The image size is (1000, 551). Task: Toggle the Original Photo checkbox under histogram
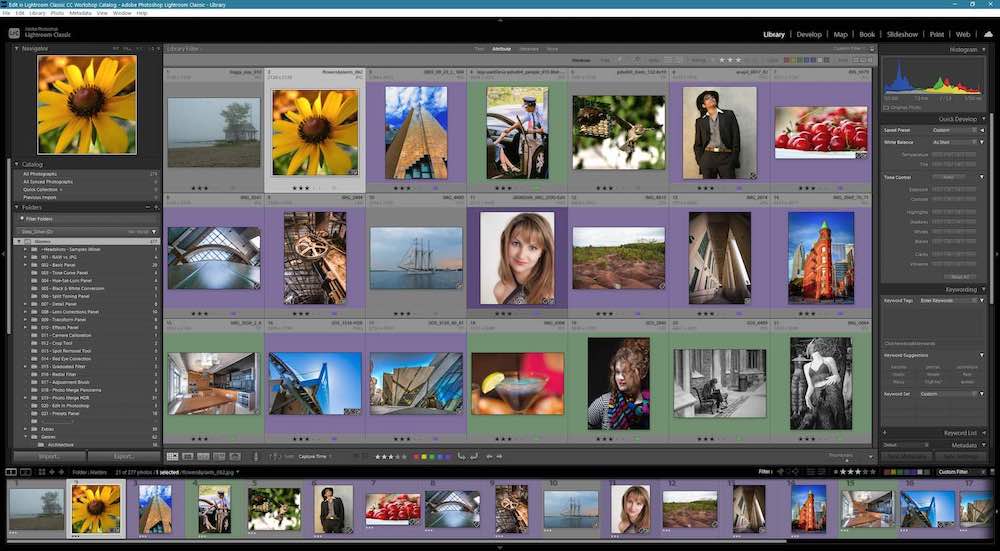[x=886, y=107]
